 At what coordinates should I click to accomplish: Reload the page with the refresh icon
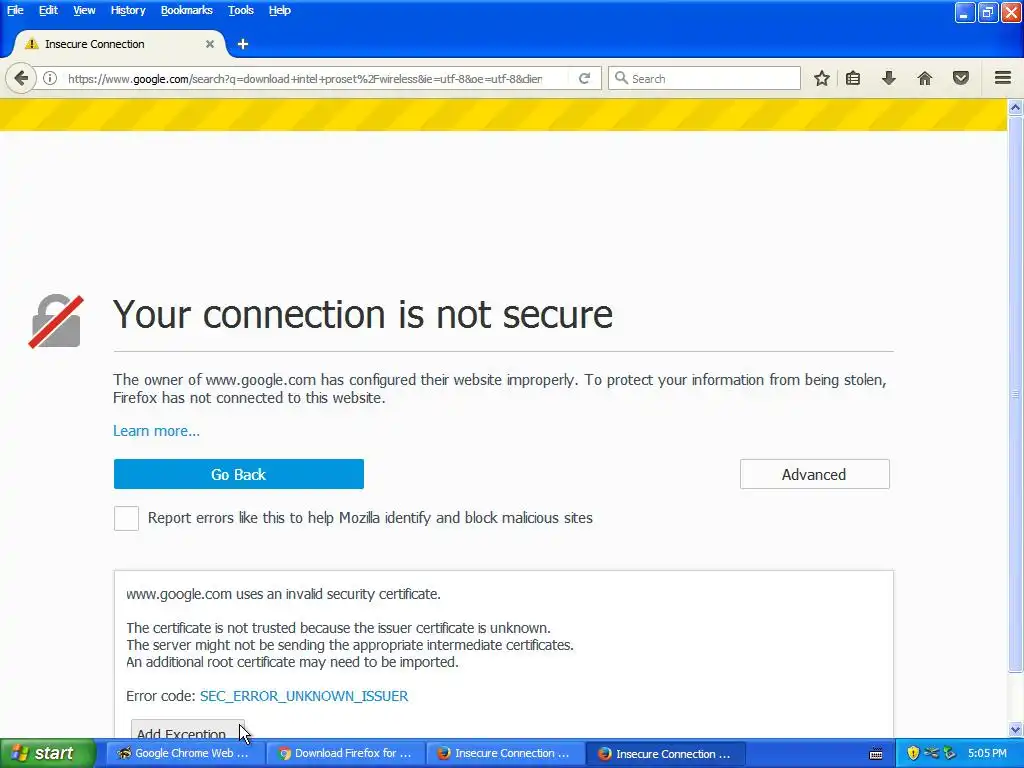584,78
